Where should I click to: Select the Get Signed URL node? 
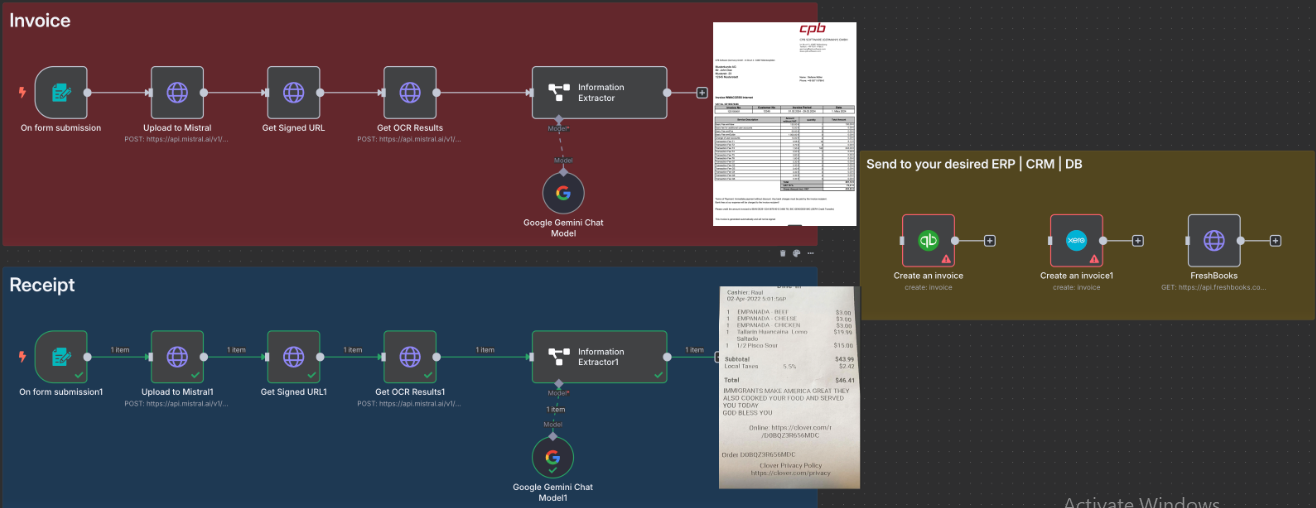coord(293,92)
